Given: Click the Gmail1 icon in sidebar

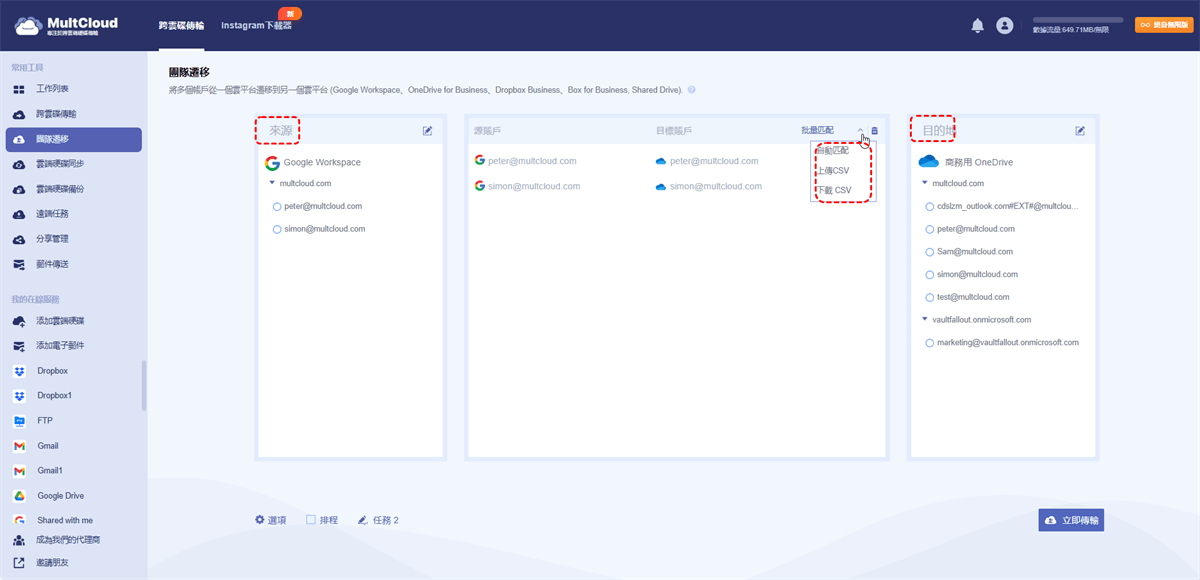Looking at the screenshot, I should coord(18,471).
